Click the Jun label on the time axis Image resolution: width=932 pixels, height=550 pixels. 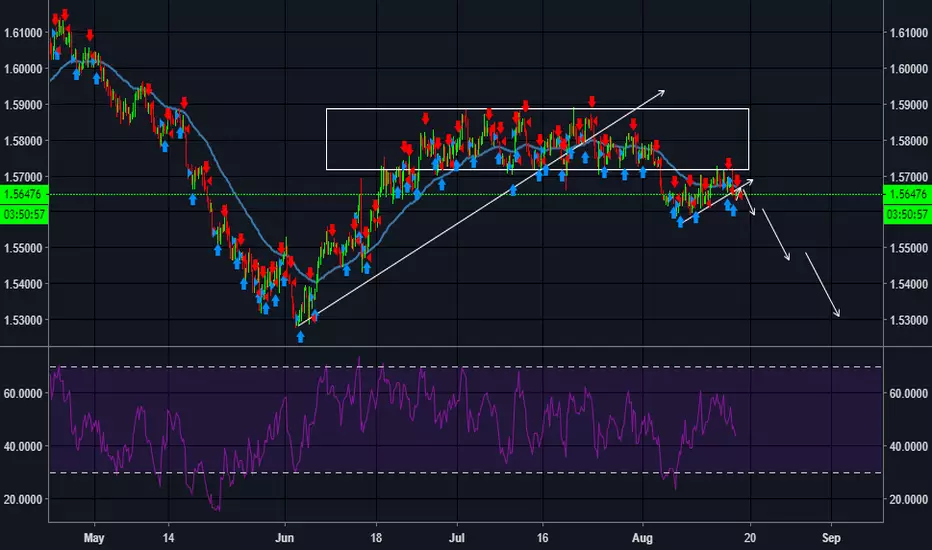[x=285, y=538]
